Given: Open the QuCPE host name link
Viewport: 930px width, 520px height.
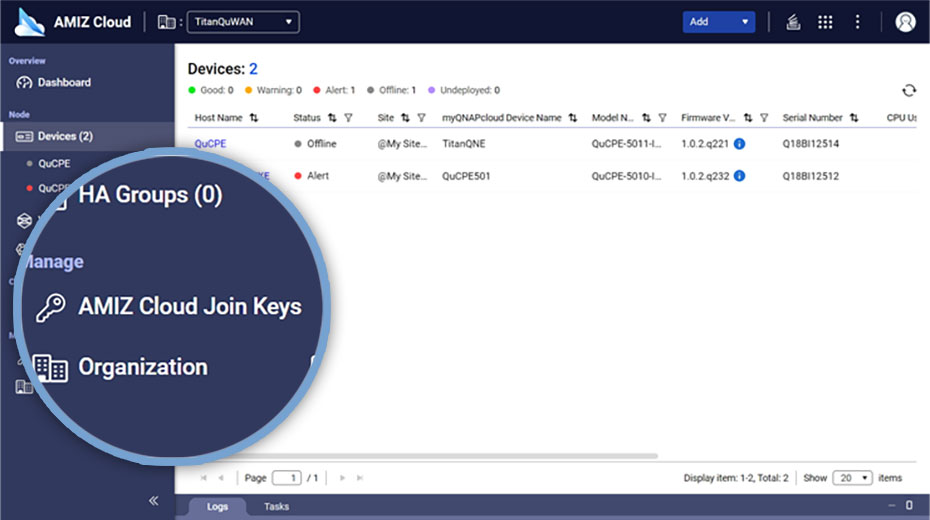Looking at the screenshot, I should coord(210,144).
